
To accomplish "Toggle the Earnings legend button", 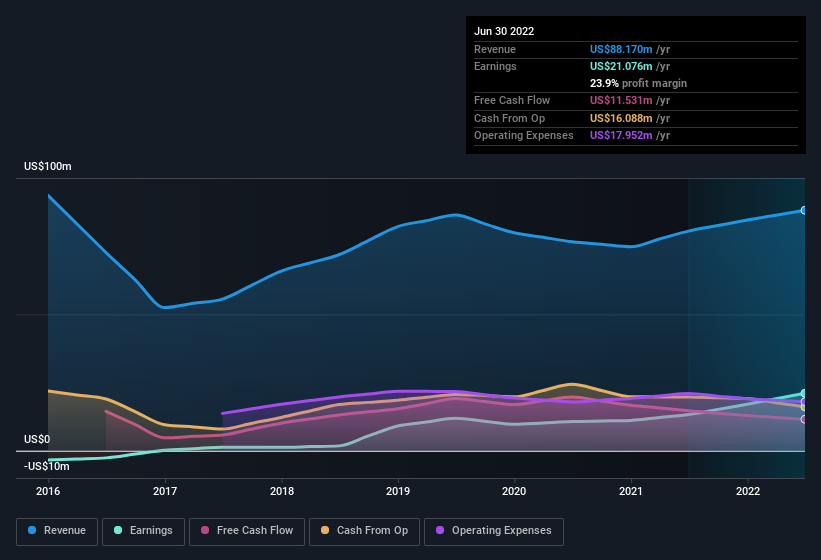I will [143, 531].
